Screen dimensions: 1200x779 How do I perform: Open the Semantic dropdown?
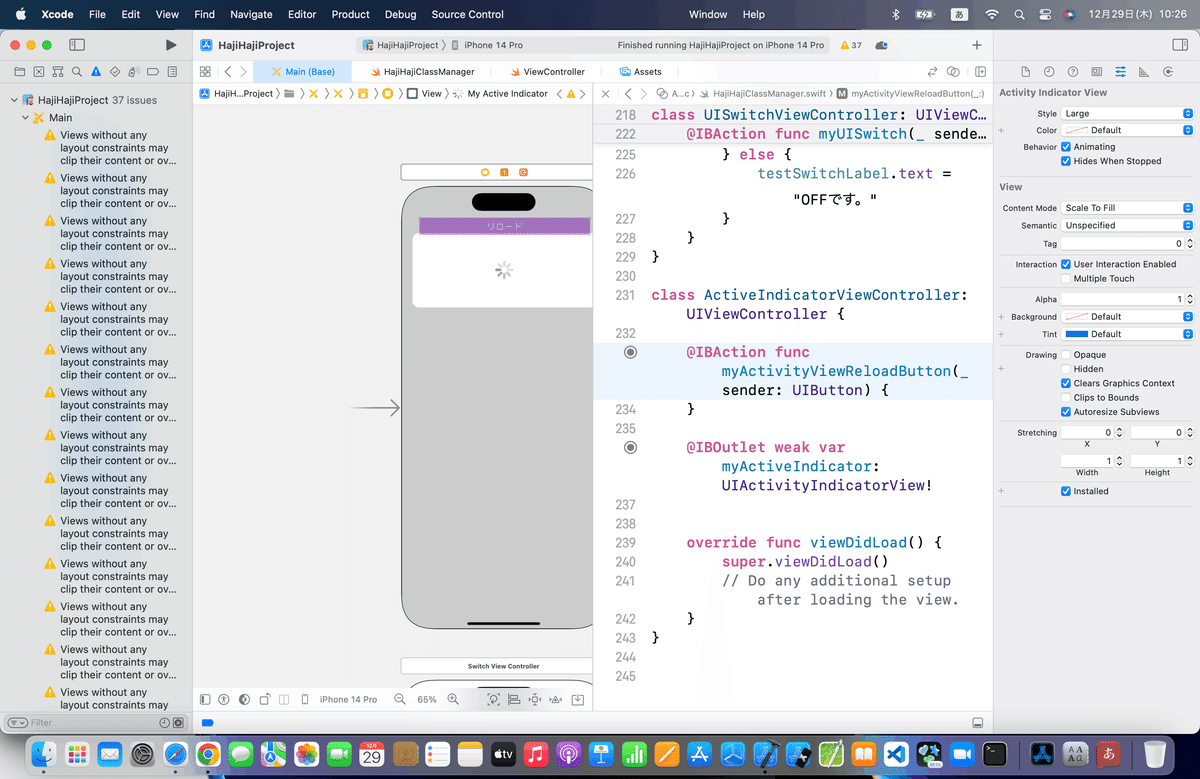(x=1127, y=225)
